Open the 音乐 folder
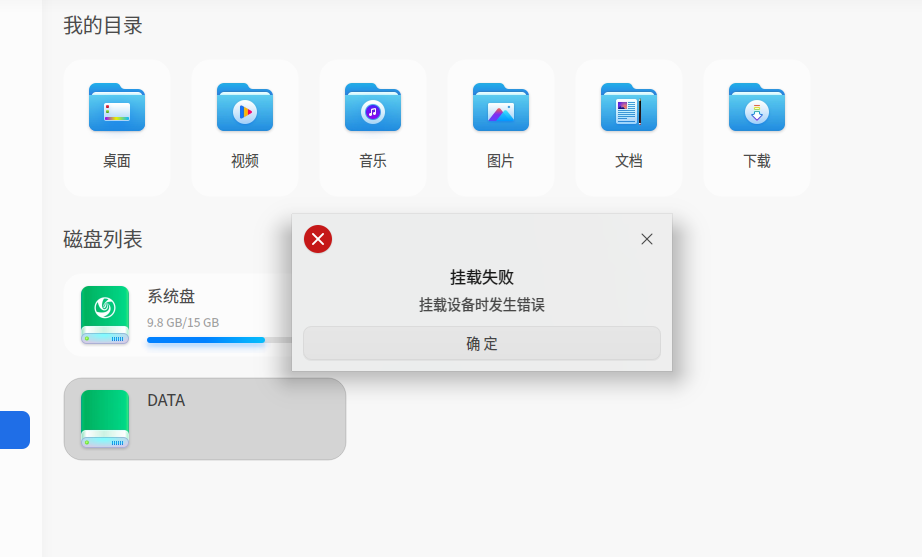Image resolution: width=922 pixels, height=557 pixels. 373,128
